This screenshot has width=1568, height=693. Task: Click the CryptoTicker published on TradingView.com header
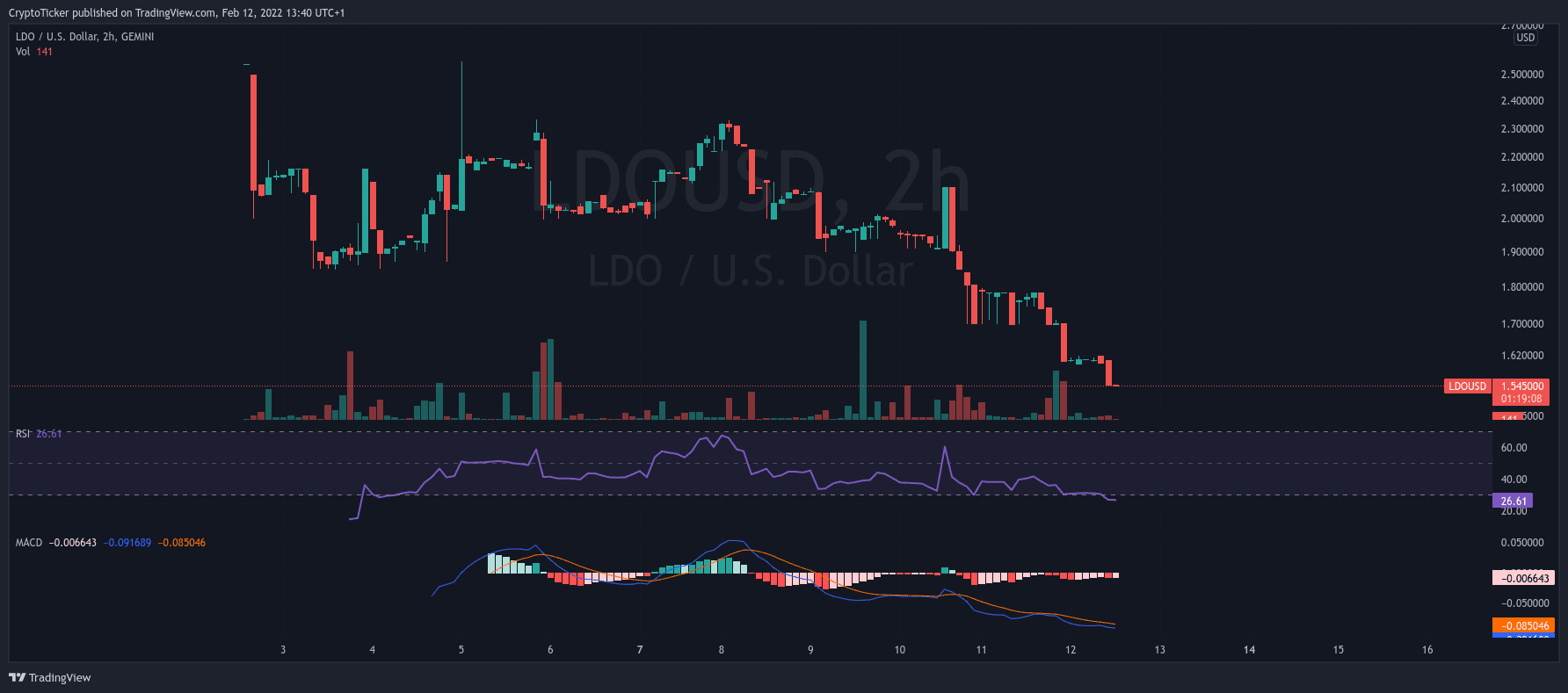tap(177, 13)
